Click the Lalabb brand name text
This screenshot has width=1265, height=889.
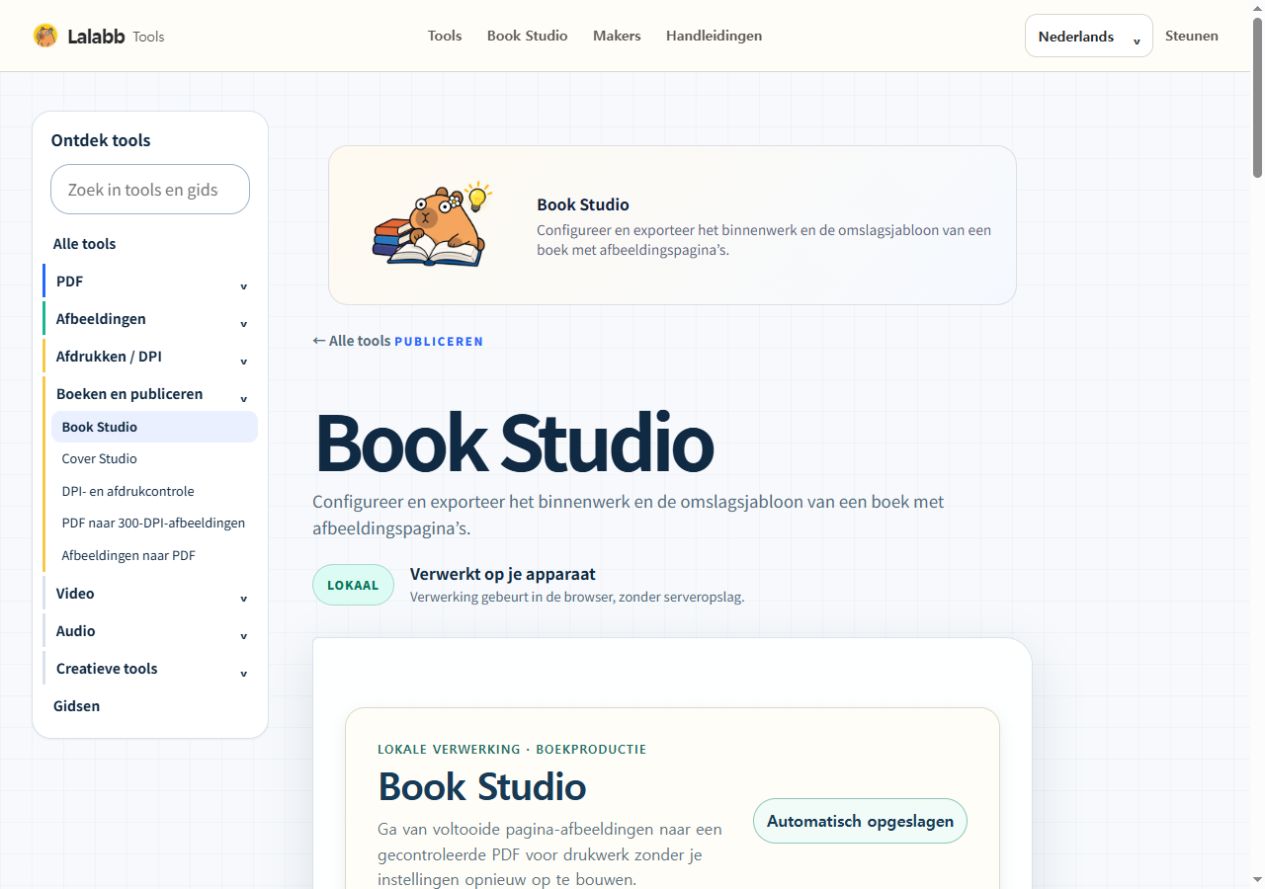(x=96, y=36)
